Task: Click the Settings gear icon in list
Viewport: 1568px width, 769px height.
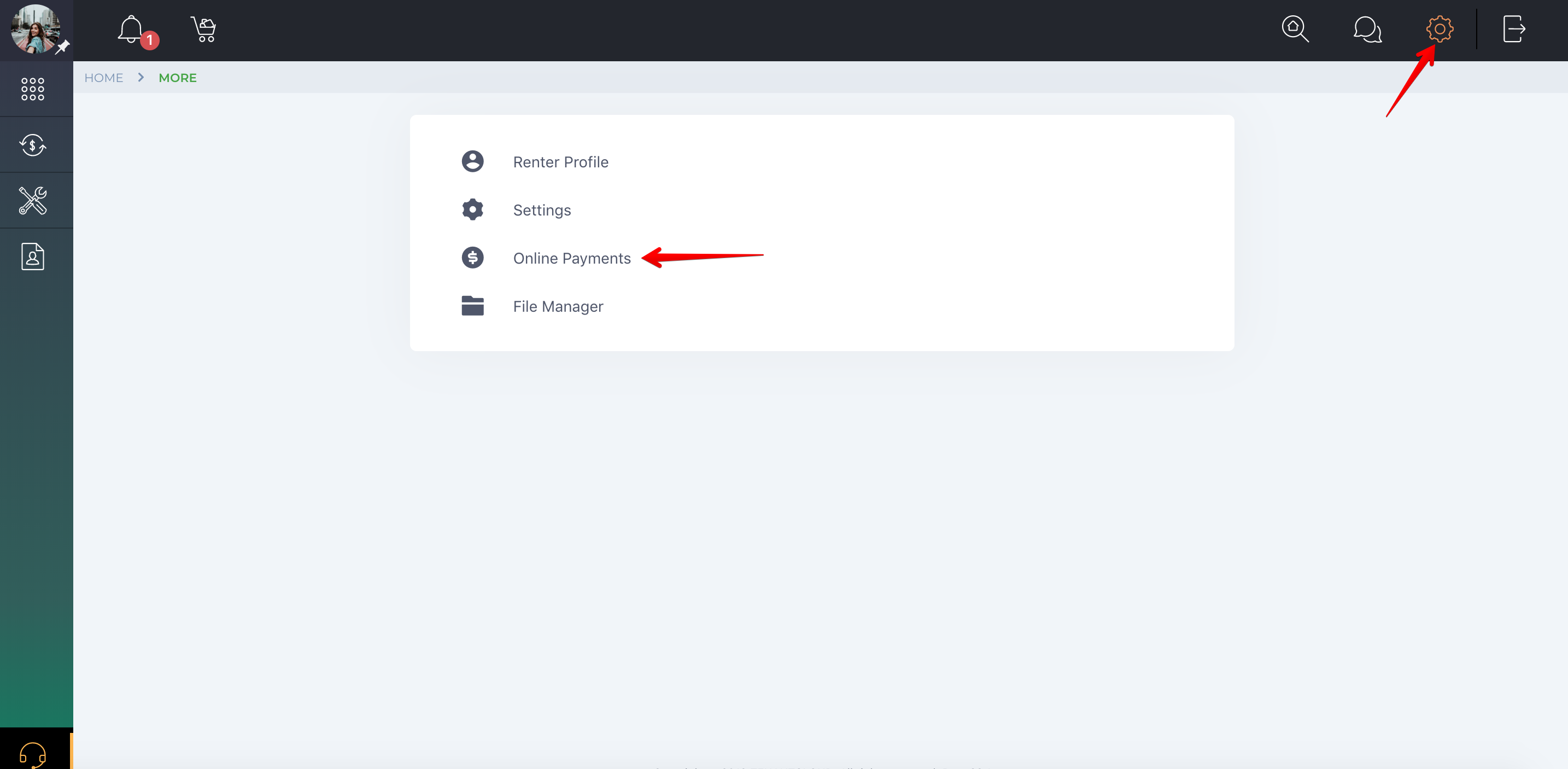Action: pos(472,209)
